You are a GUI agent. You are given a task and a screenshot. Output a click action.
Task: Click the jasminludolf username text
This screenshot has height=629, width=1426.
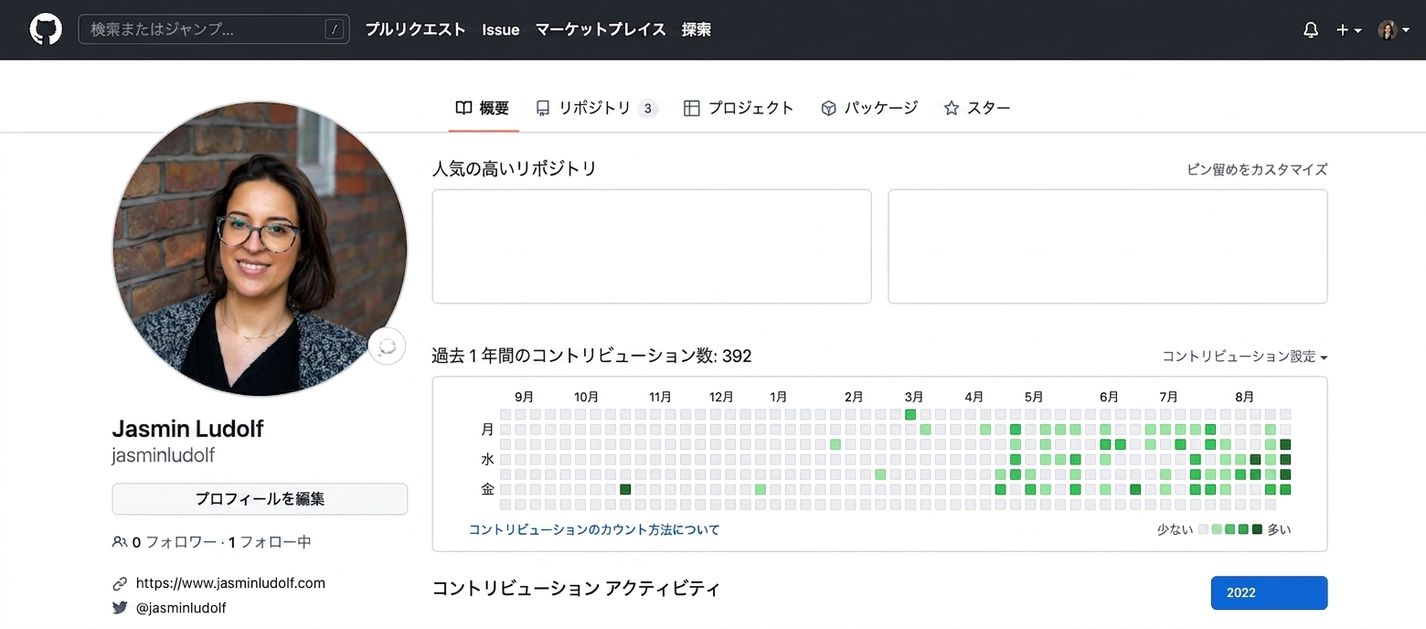pyautogui.click(x=163, y=456)
